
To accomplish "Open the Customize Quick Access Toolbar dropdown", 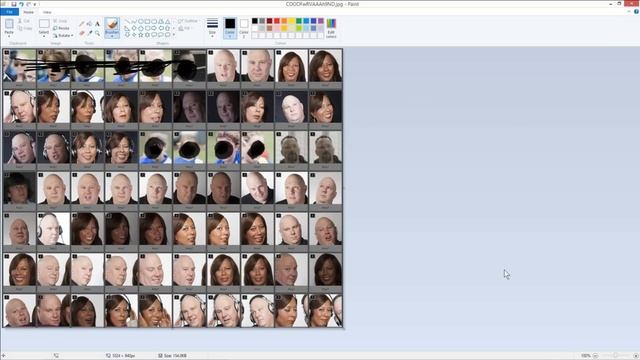I will click(x=35, y=4).
